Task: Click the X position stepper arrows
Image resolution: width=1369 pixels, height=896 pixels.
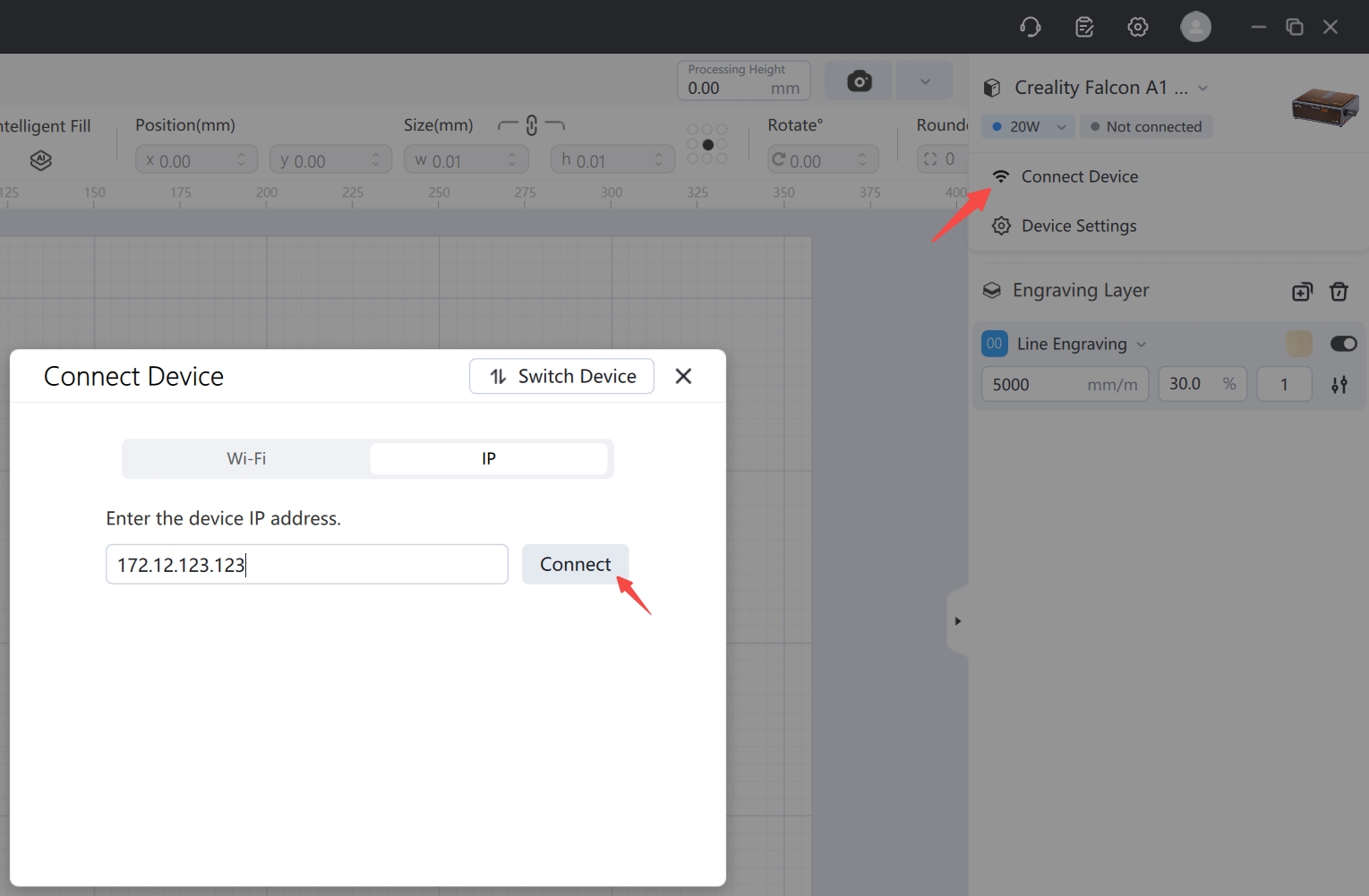Action: 241,159
